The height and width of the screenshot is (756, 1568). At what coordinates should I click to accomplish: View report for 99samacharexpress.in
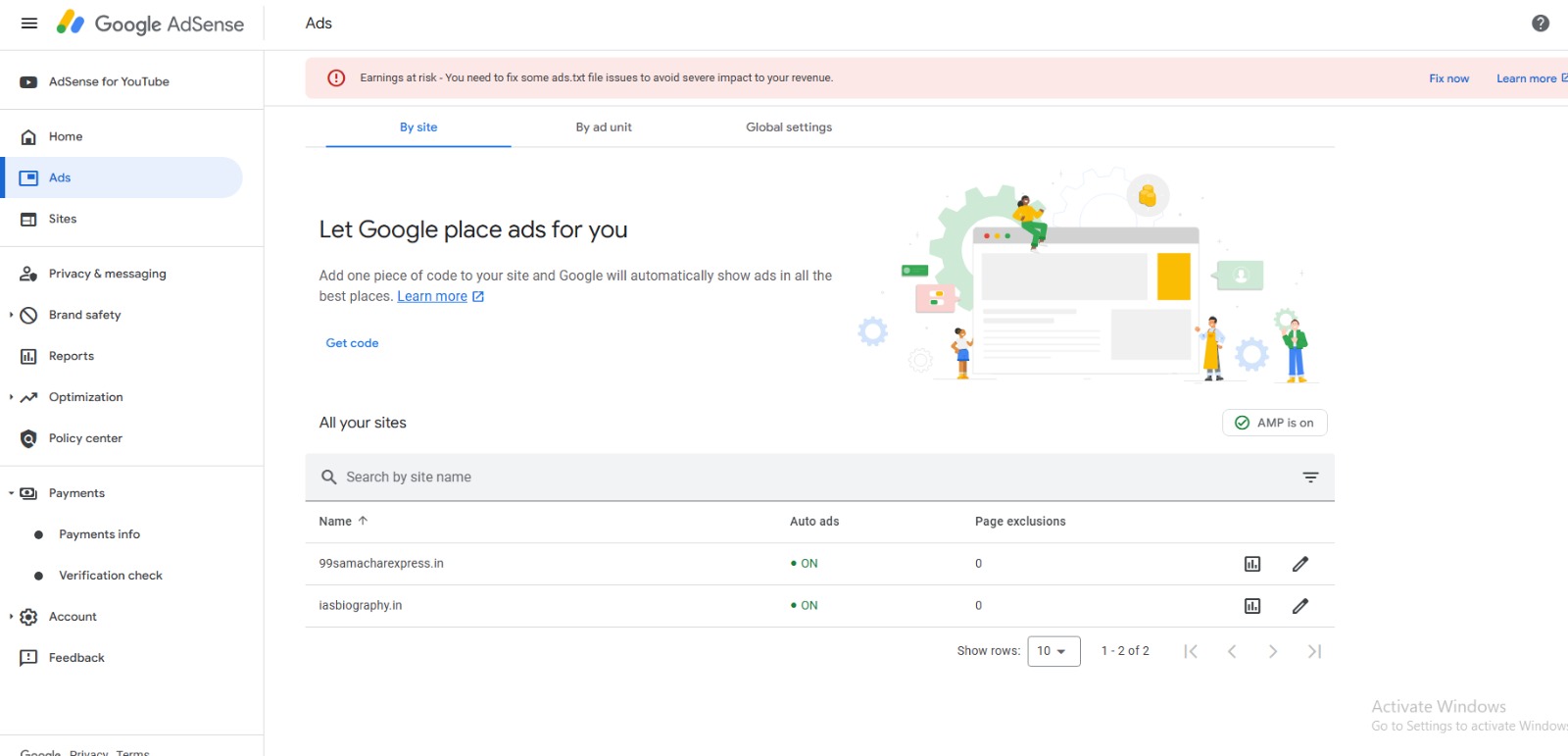click(x=1252, y=564)
